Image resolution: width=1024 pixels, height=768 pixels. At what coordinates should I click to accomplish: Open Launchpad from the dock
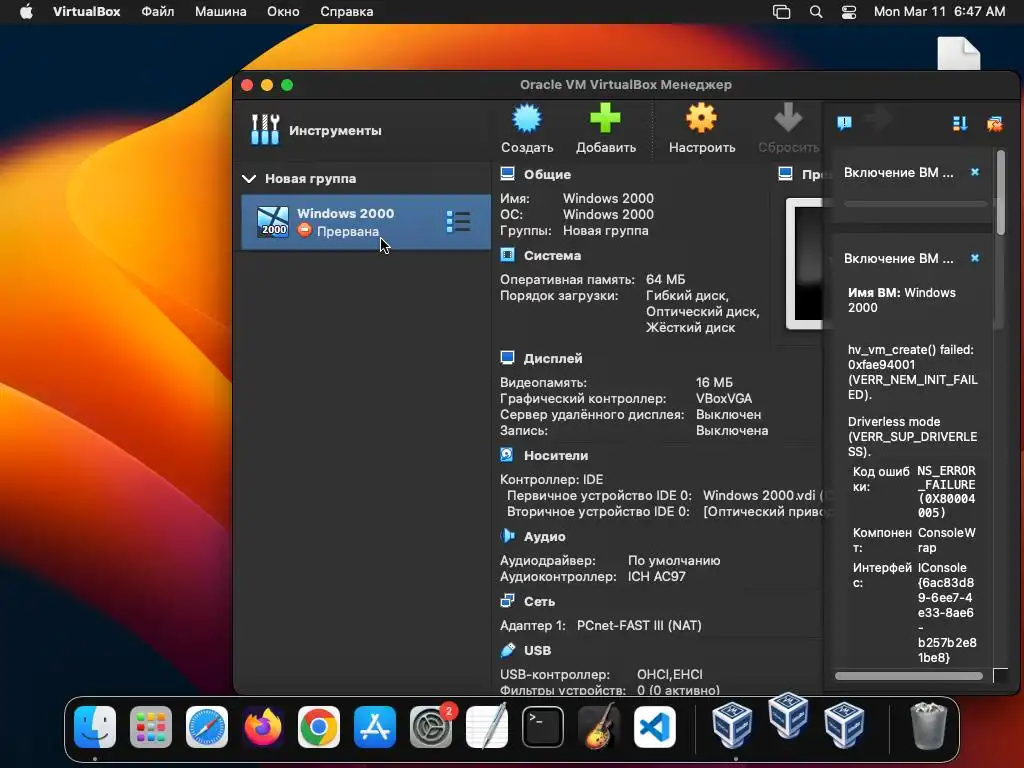pos(151,727)
